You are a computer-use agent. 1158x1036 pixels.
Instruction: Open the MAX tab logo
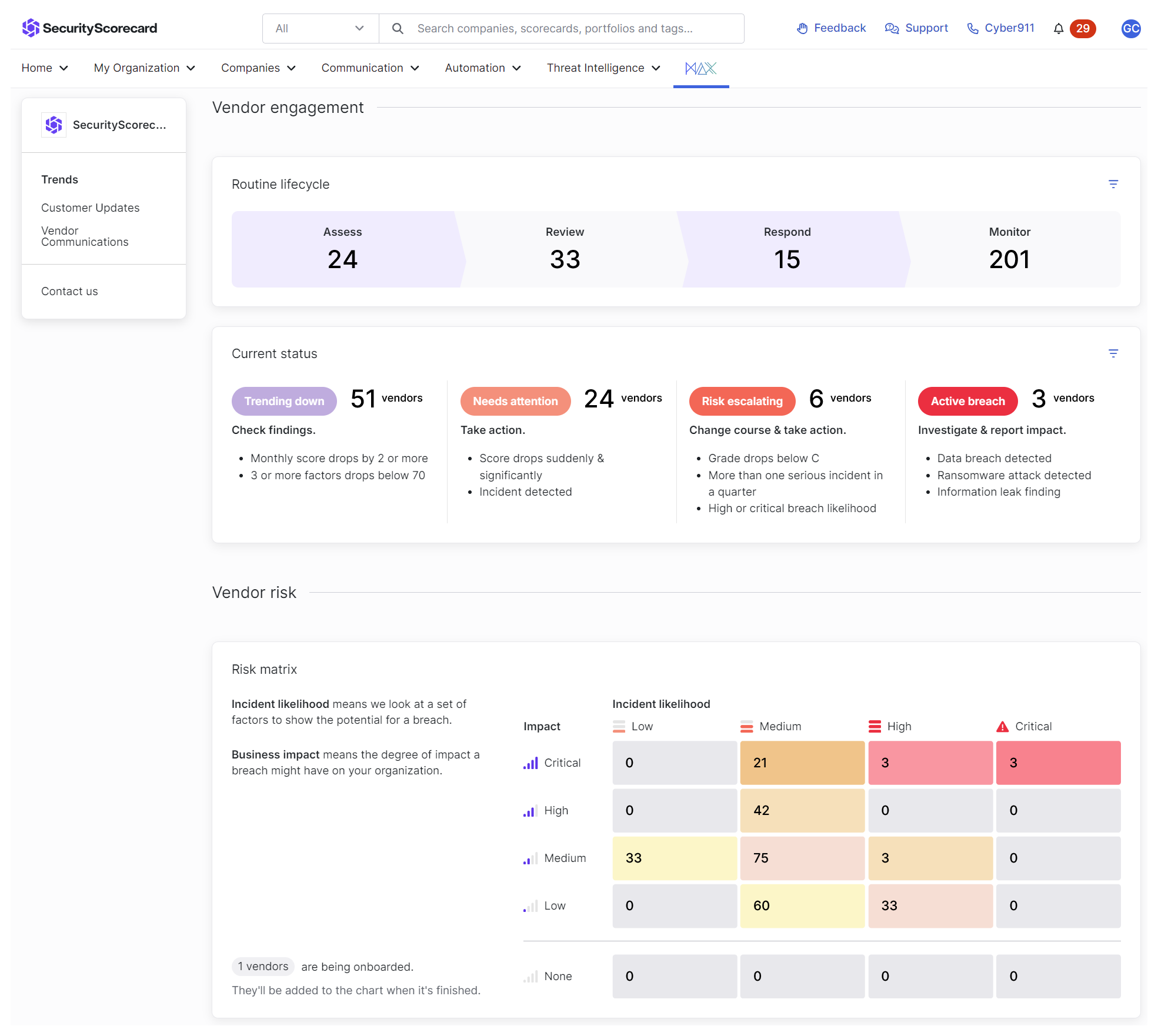pos(700,68)
